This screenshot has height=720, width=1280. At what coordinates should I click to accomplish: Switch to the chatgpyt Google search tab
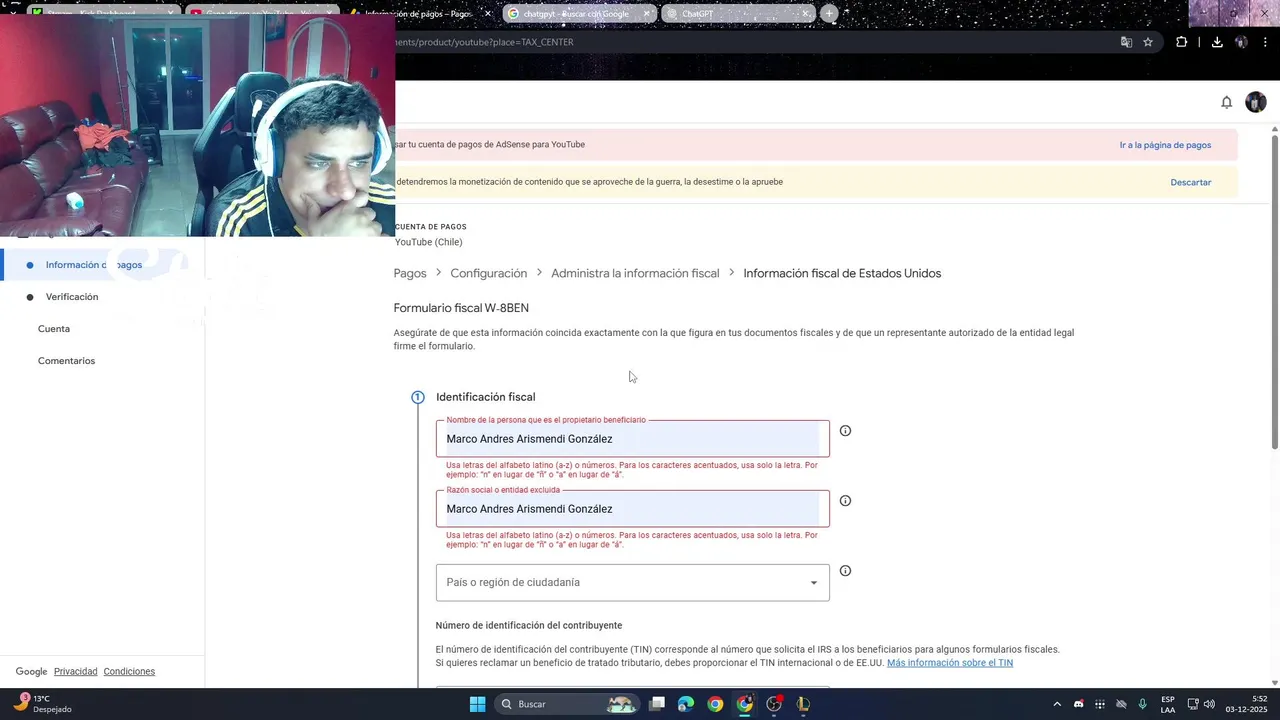click(579, 14)
